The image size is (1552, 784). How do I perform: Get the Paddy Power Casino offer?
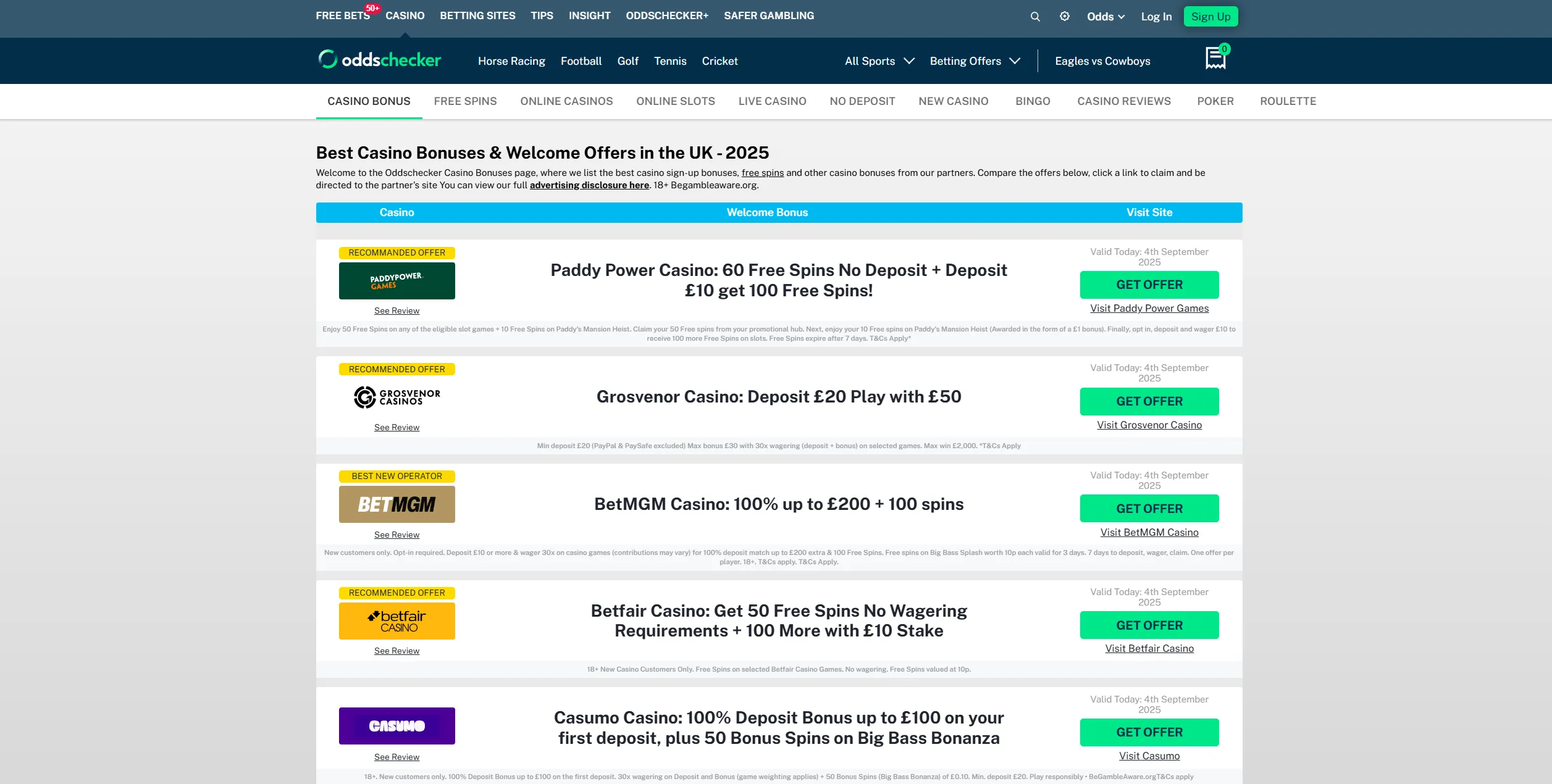point(1149,285)
